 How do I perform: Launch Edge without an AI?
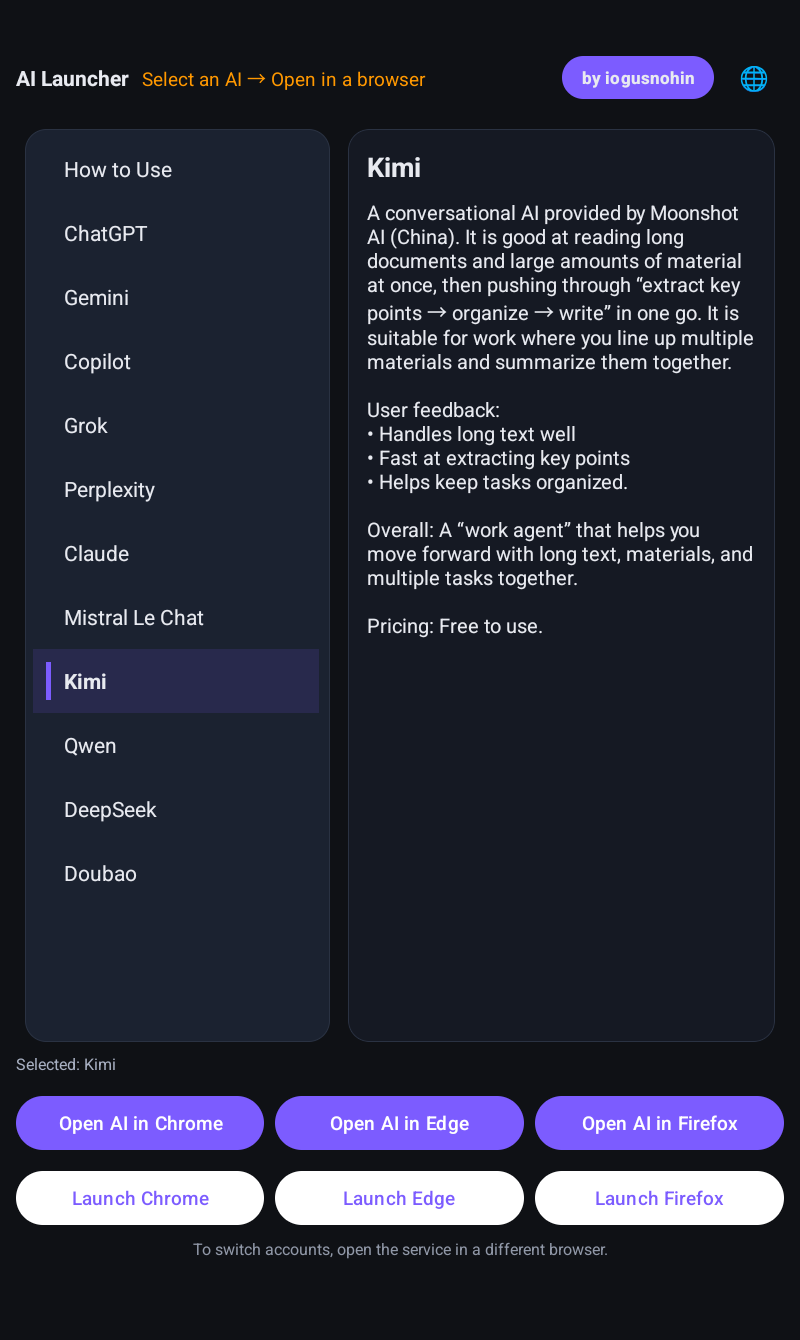coord(399,1198)
